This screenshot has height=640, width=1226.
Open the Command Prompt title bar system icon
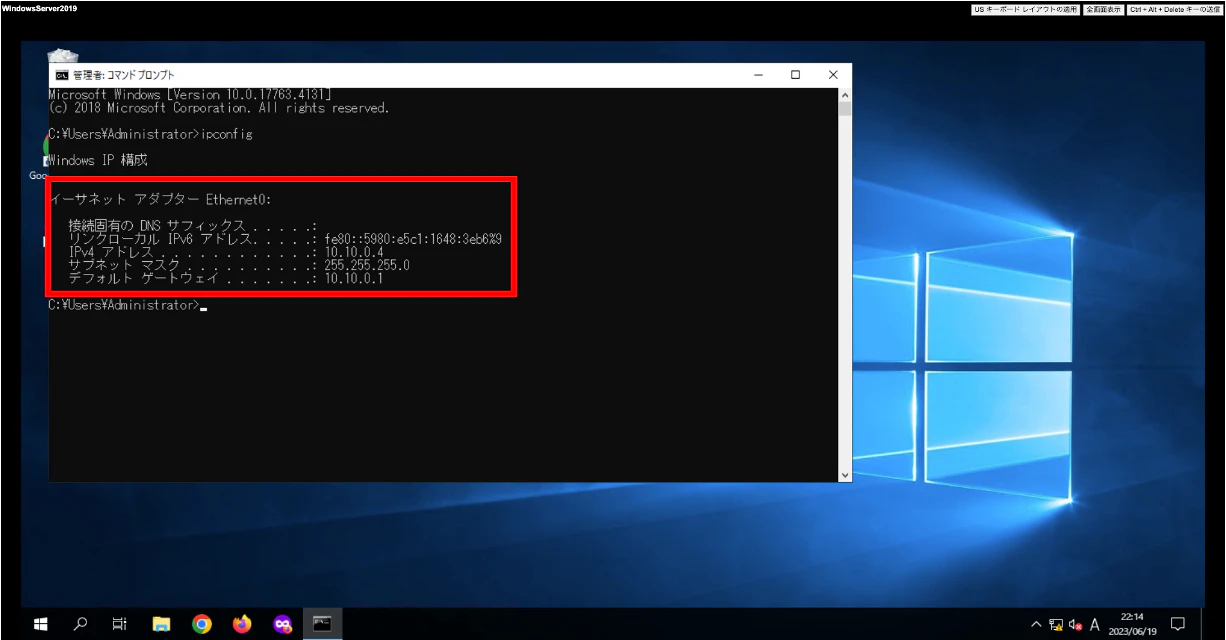61,75
